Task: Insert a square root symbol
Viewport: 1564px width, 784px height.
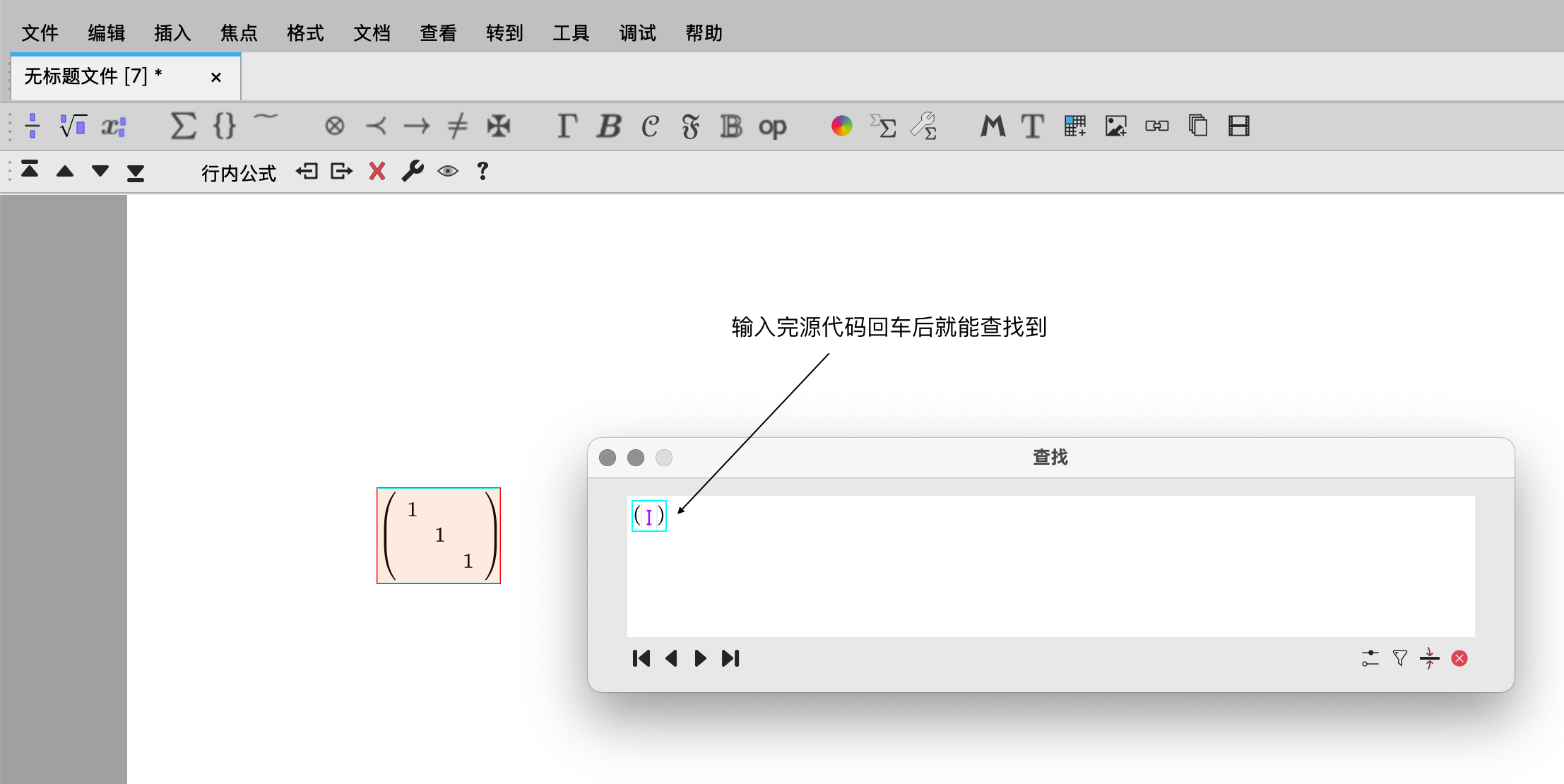Action: point(73,126)
